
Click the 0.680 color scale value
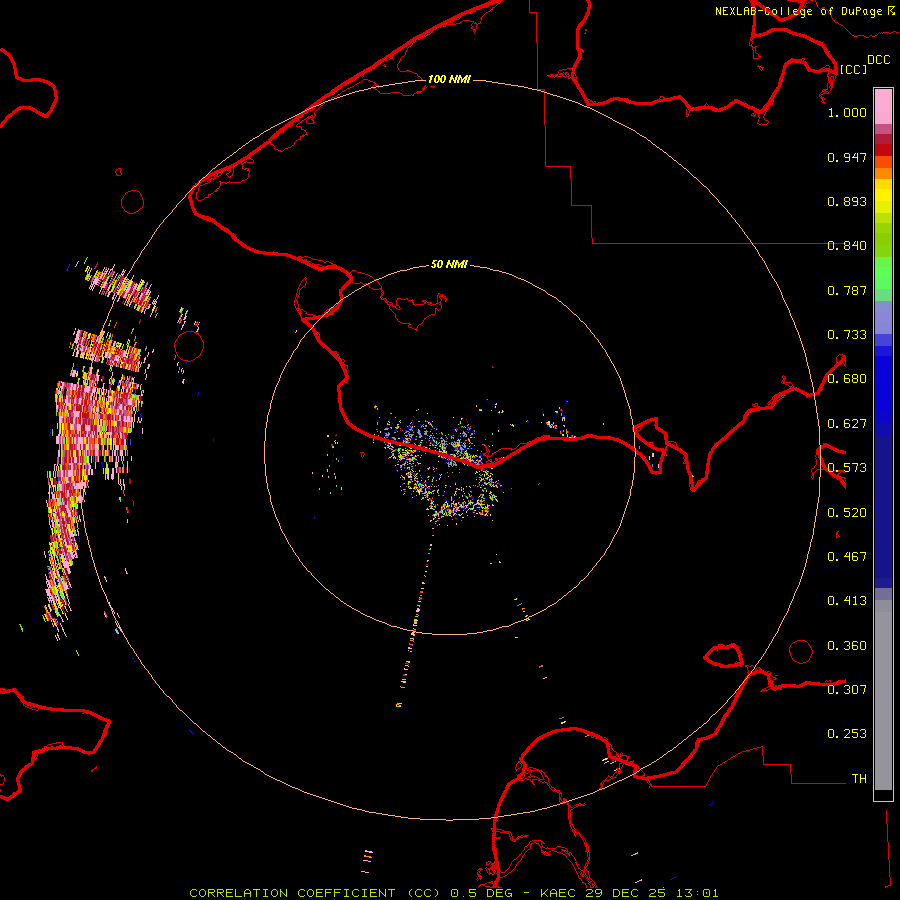(847, 379)
